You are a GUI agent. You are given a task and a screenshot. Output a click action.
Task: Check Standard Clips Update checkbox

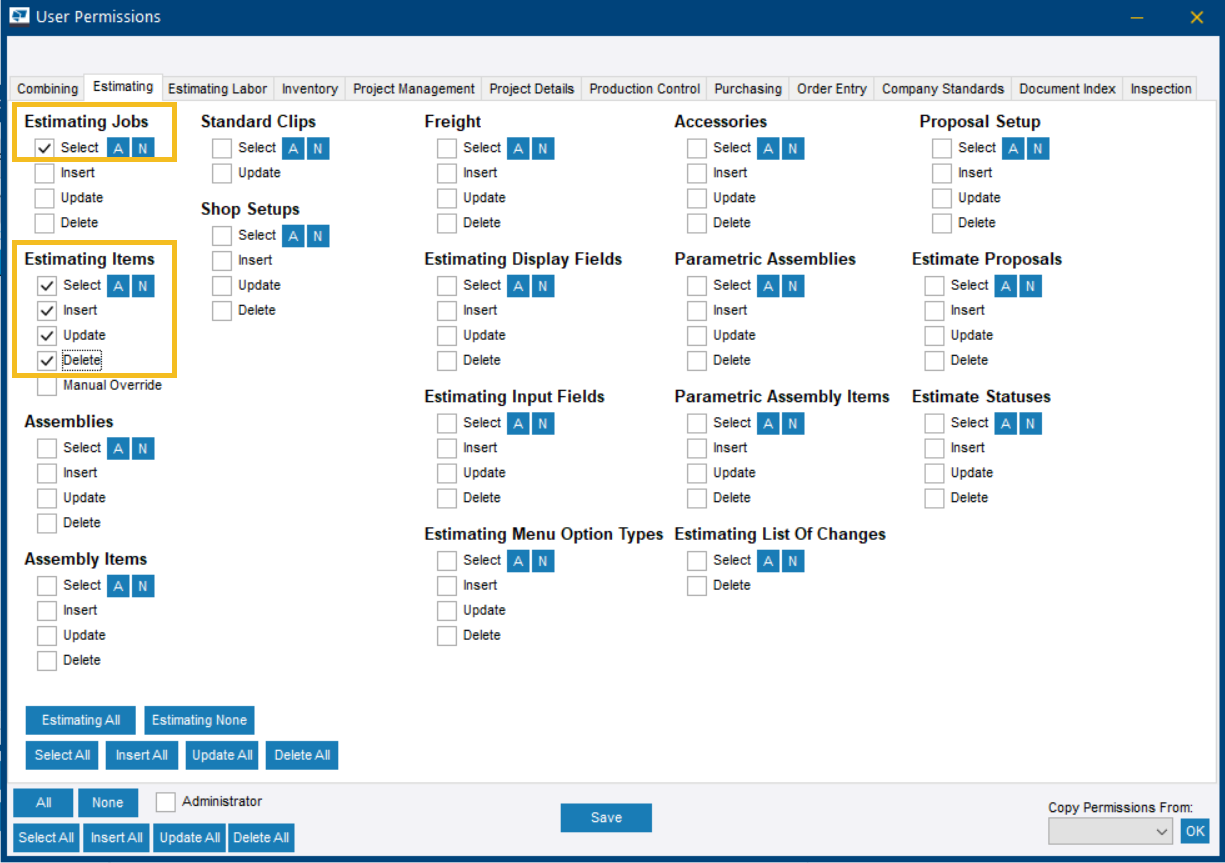tap(222, 173)
